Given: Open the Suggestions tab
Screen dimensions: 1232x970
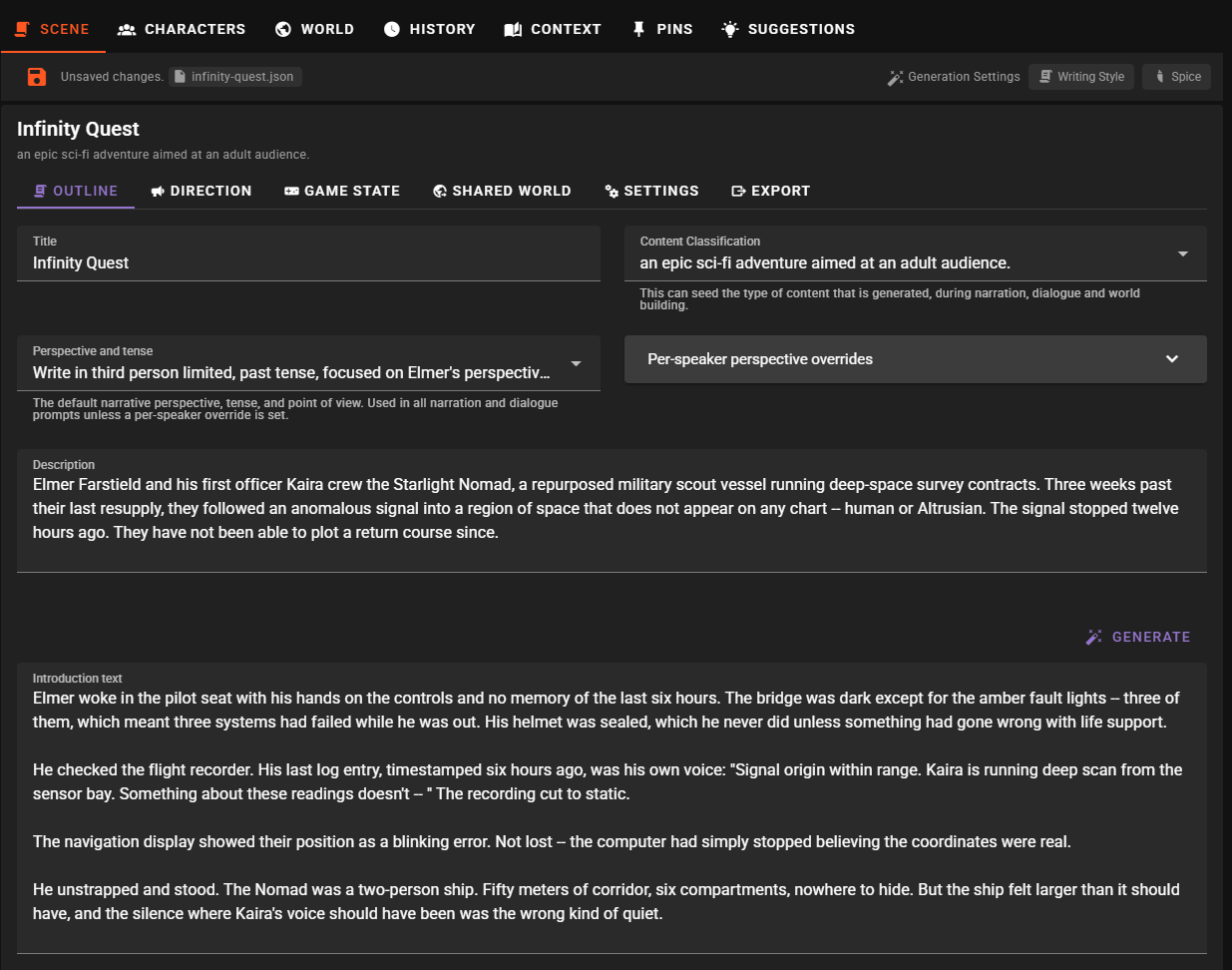Looking at the screenshot, I should tap(788, 29).
